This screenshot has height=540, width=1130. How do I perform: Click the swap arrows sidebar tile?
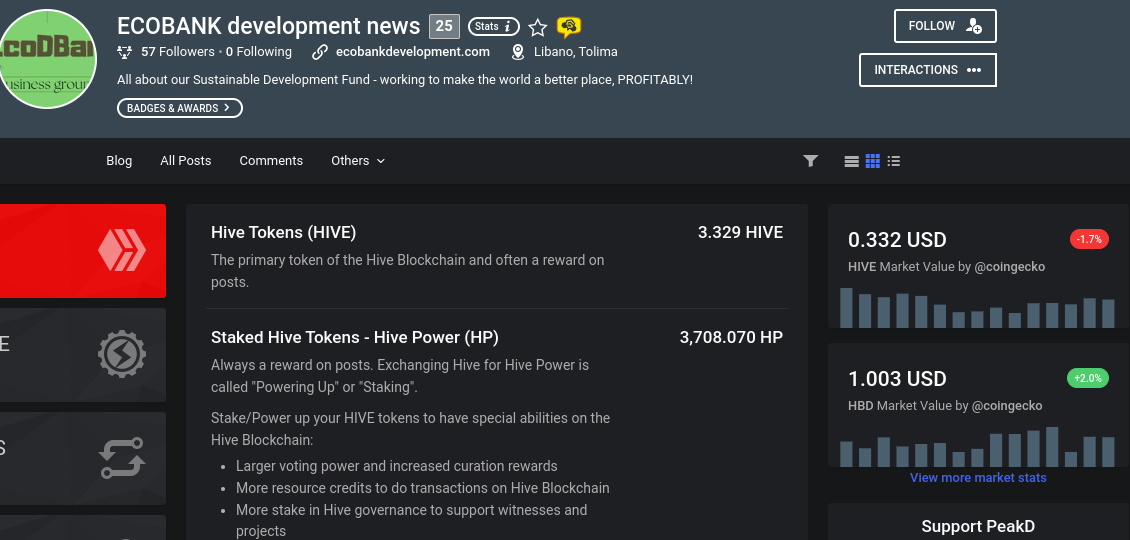pyautogui.click(x=83, y=459)
